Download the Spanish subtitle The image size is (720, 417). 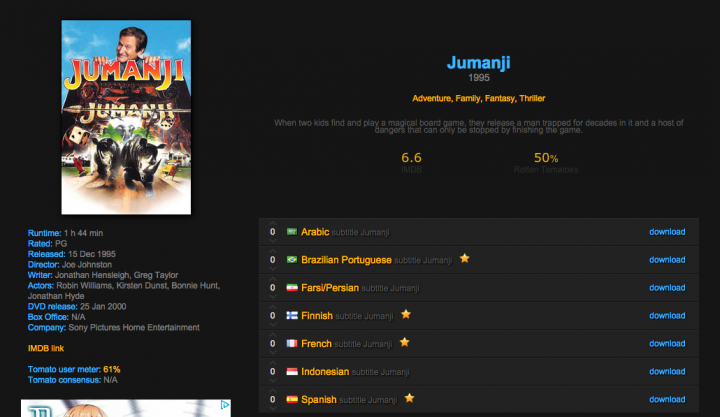[667, 400]
